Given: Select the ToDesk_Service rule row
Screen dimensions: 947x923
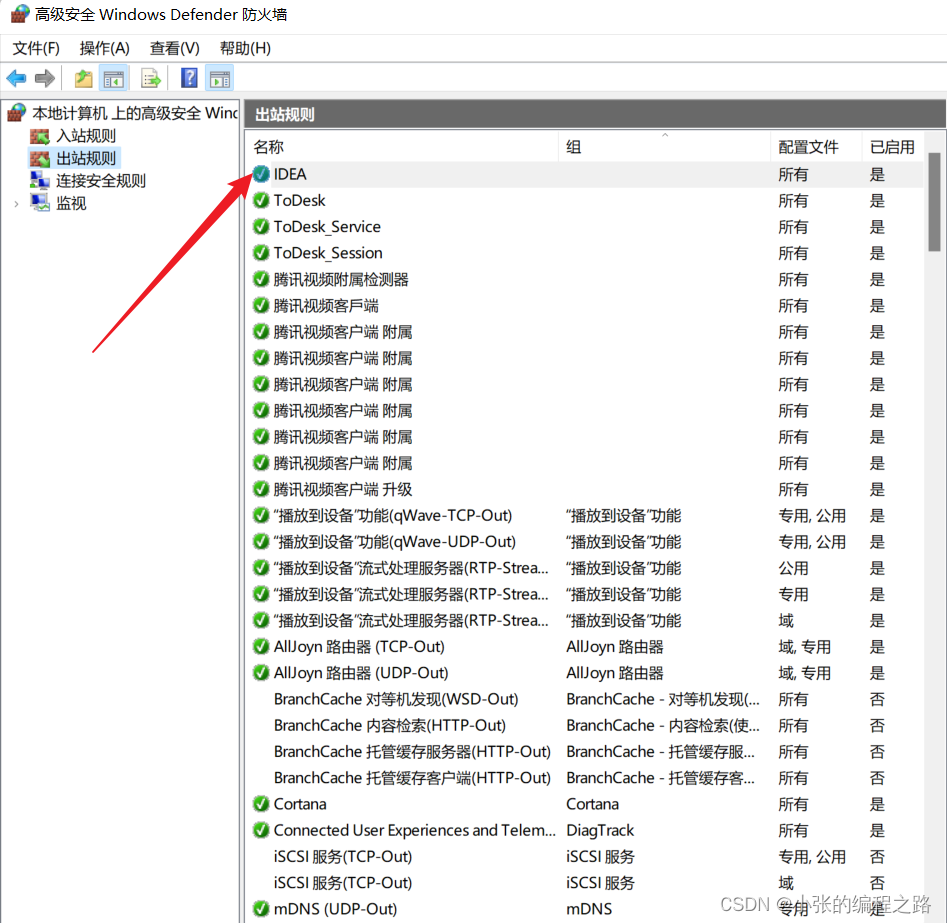Looking at the screenshot, I should [585, 227].
